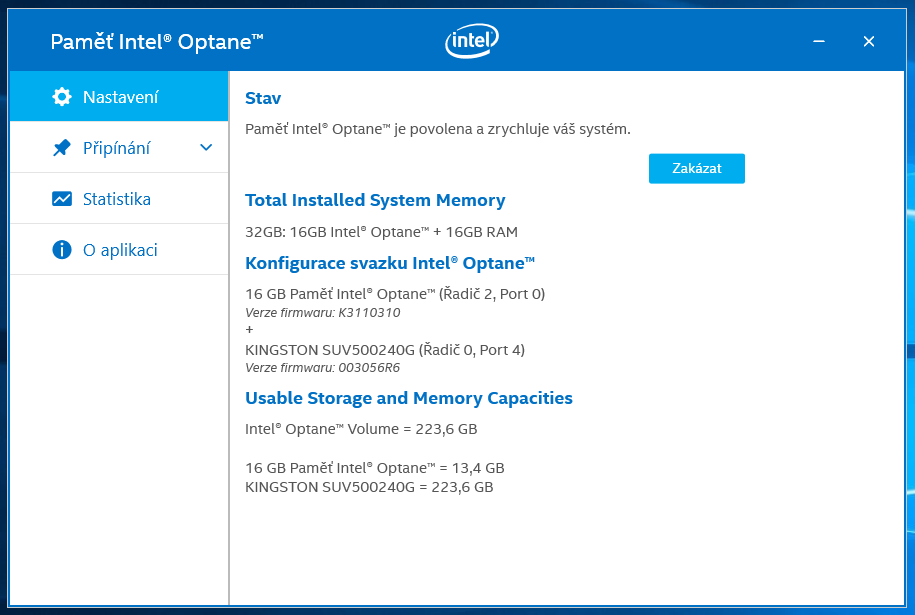
Task: Click the Statistika chart icon
Action: [x=62, y=199]
